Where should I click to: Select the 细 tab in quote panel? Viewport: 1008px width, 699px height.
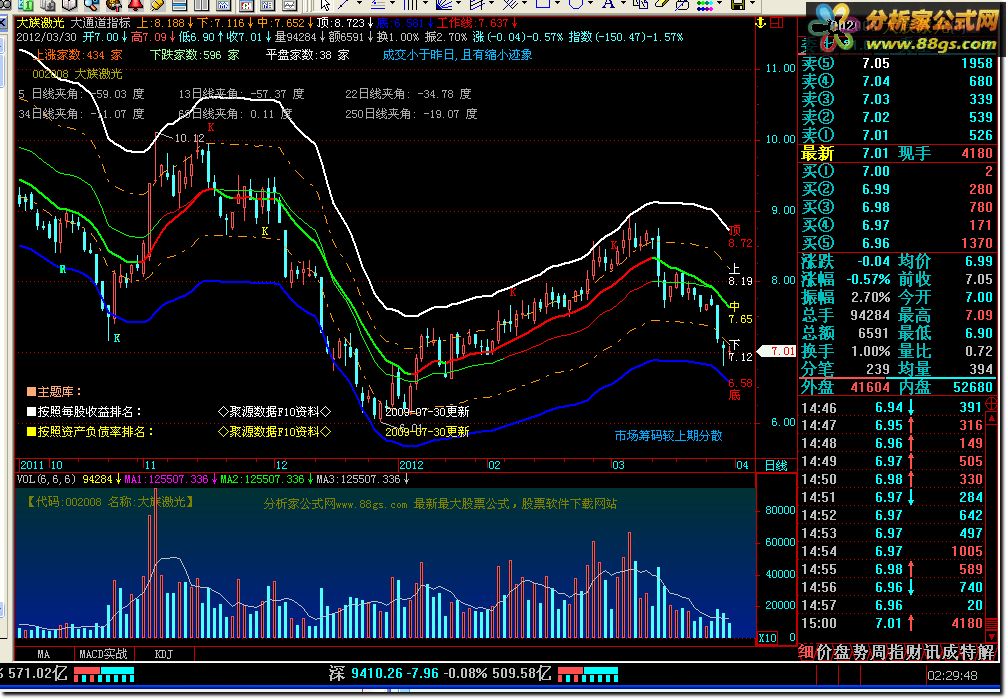(806, 652)
